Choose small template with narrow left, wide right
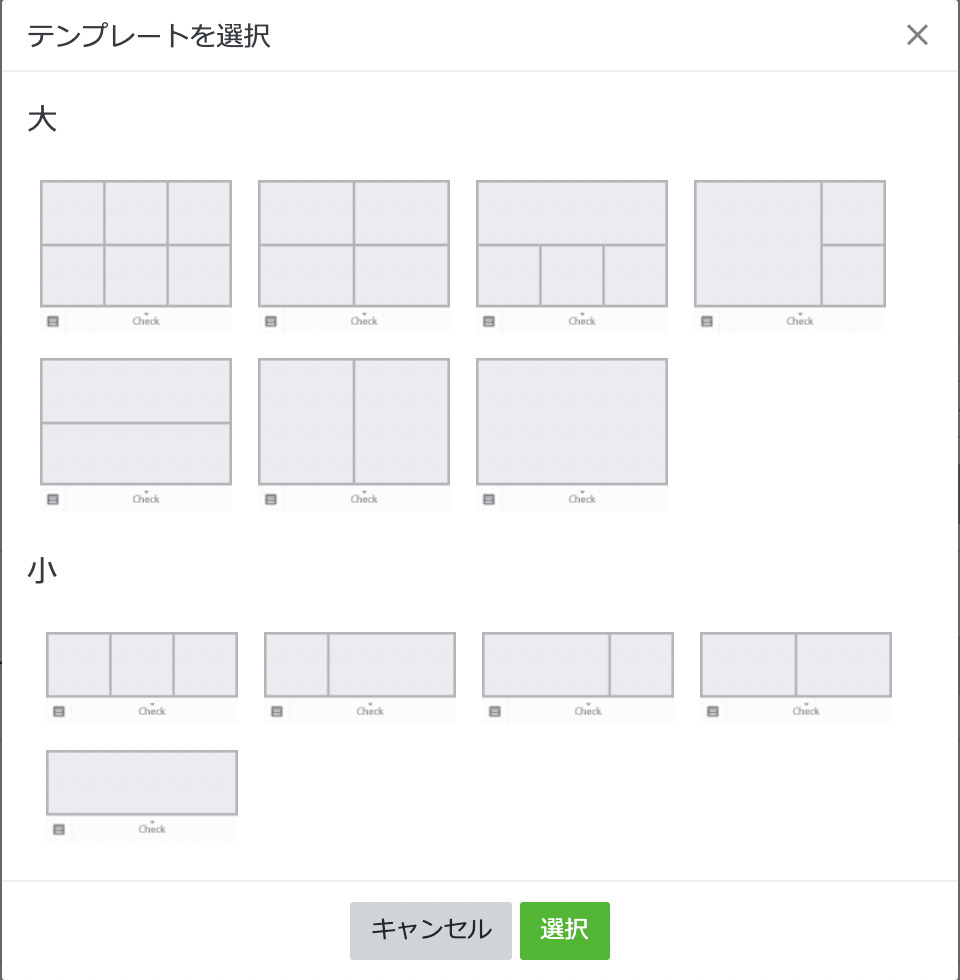960x980 pixels. pyautogui.click(x=360, y=665)
